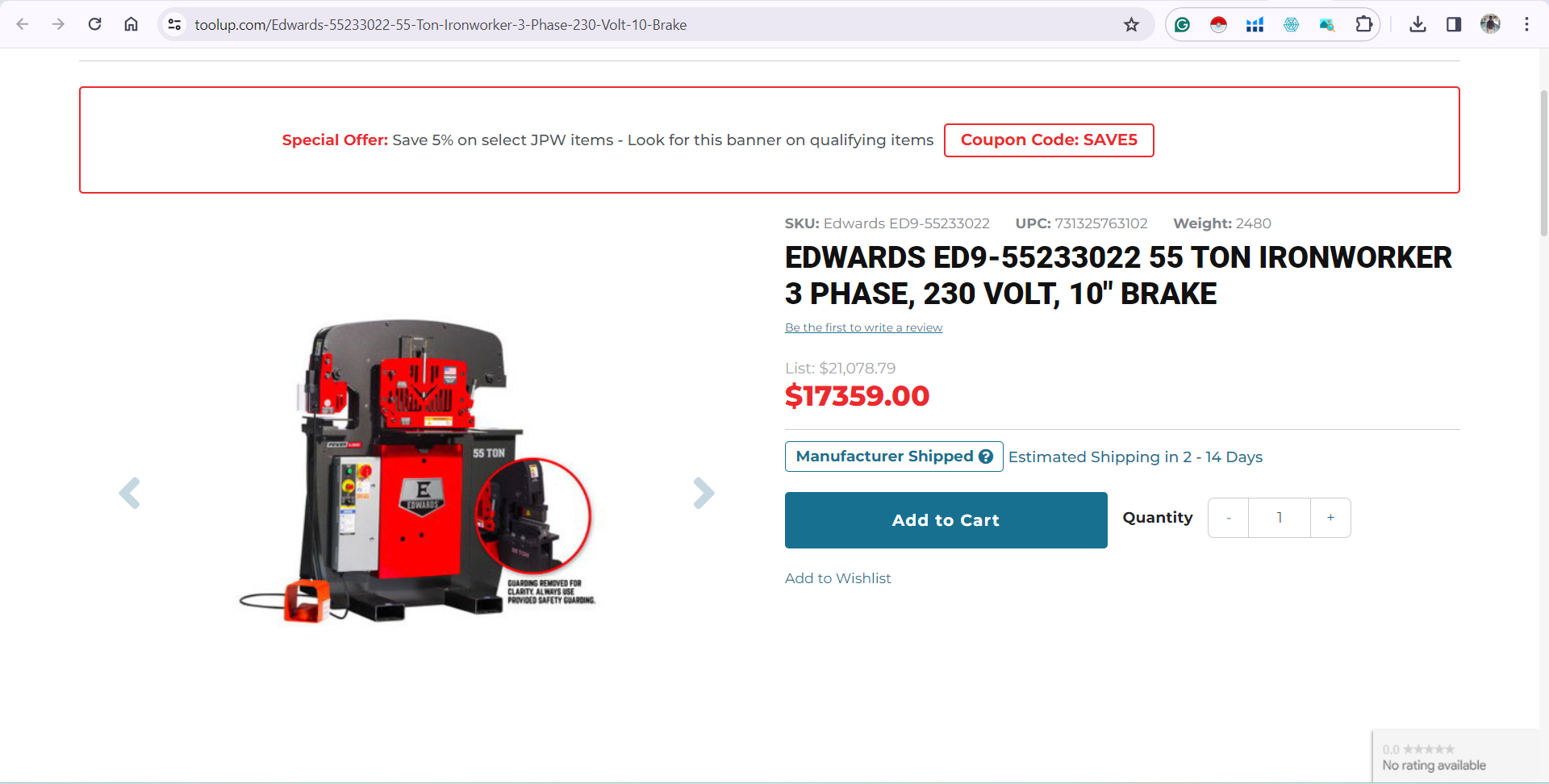Bookmark this page with the star icon
Viewport: 1549px width, 784px height.
click(1131, 24)
